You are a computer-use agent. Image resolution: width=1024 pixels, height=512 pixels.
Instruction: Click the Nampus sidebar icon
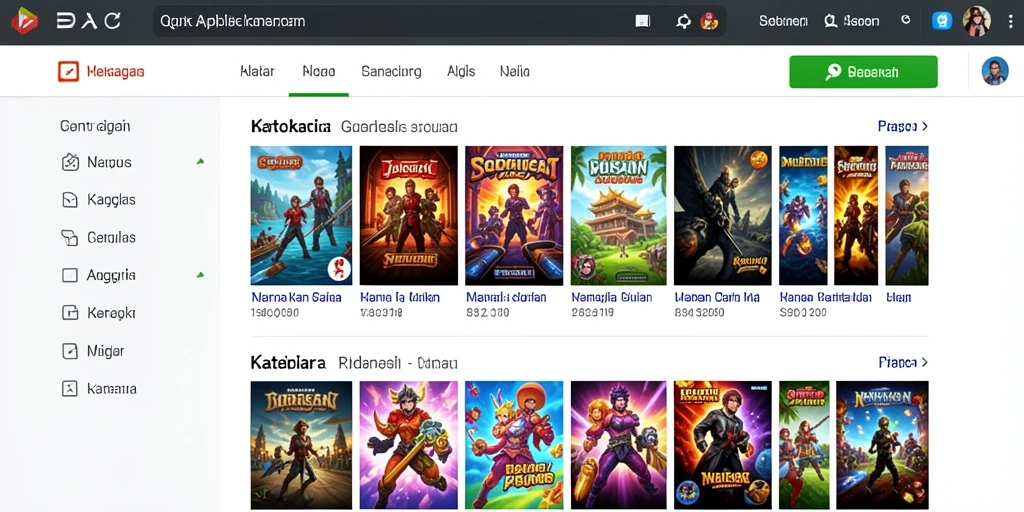click(70, 162)
